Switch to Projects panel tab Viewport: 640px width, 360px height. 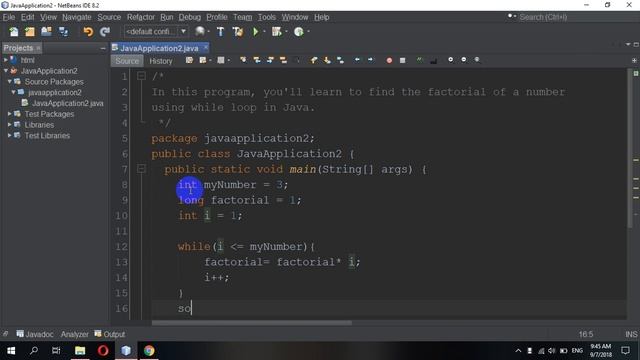[18, 48]
